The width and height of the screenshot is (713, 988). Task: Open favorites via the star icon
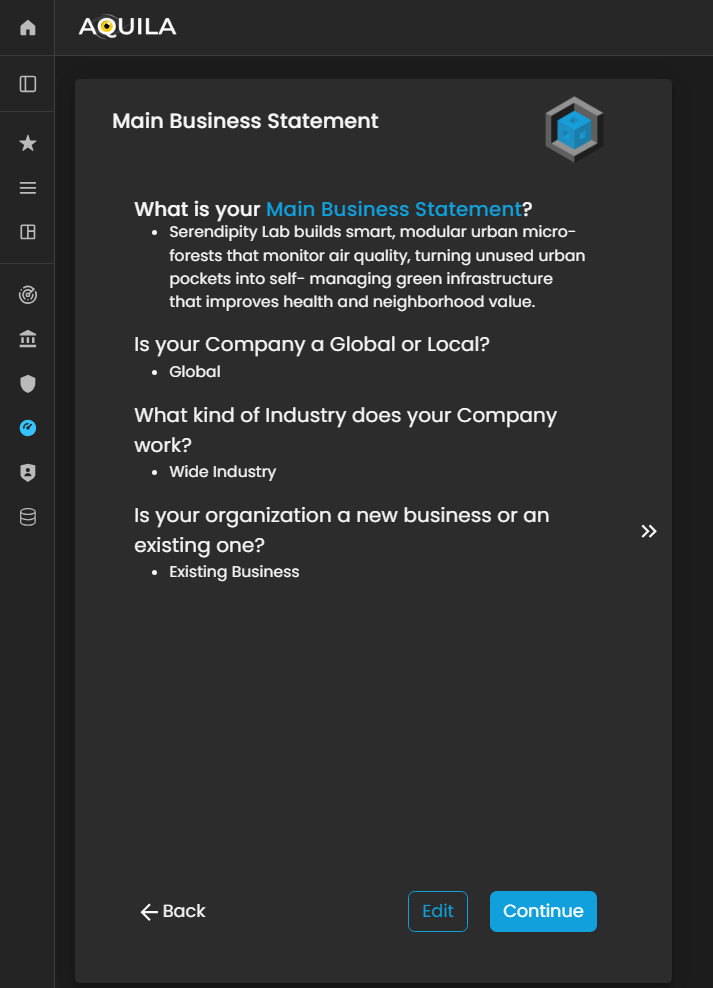click(x=28, y=144)
